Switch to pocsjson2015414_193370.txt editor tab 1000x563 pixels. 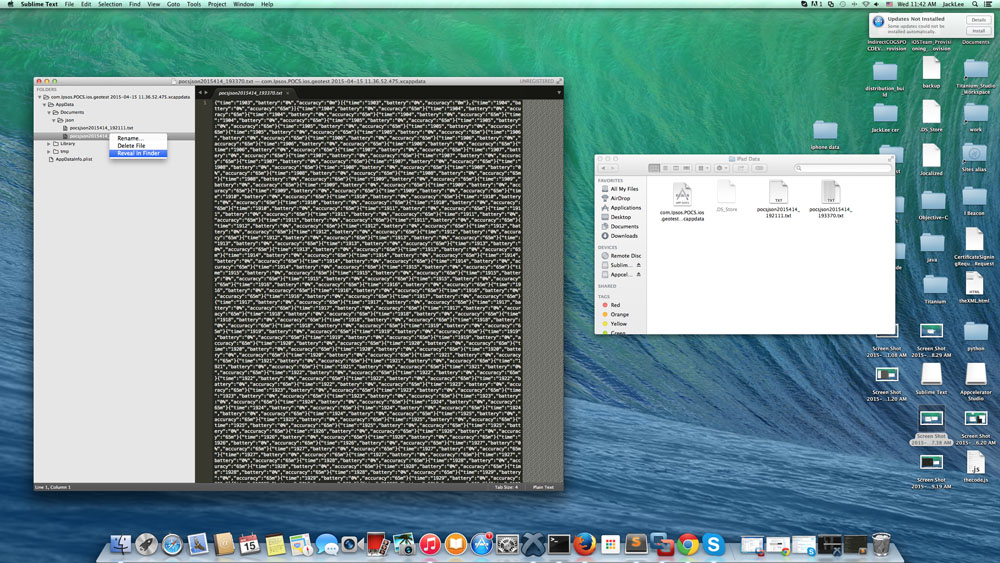click(x=250, y=93)
